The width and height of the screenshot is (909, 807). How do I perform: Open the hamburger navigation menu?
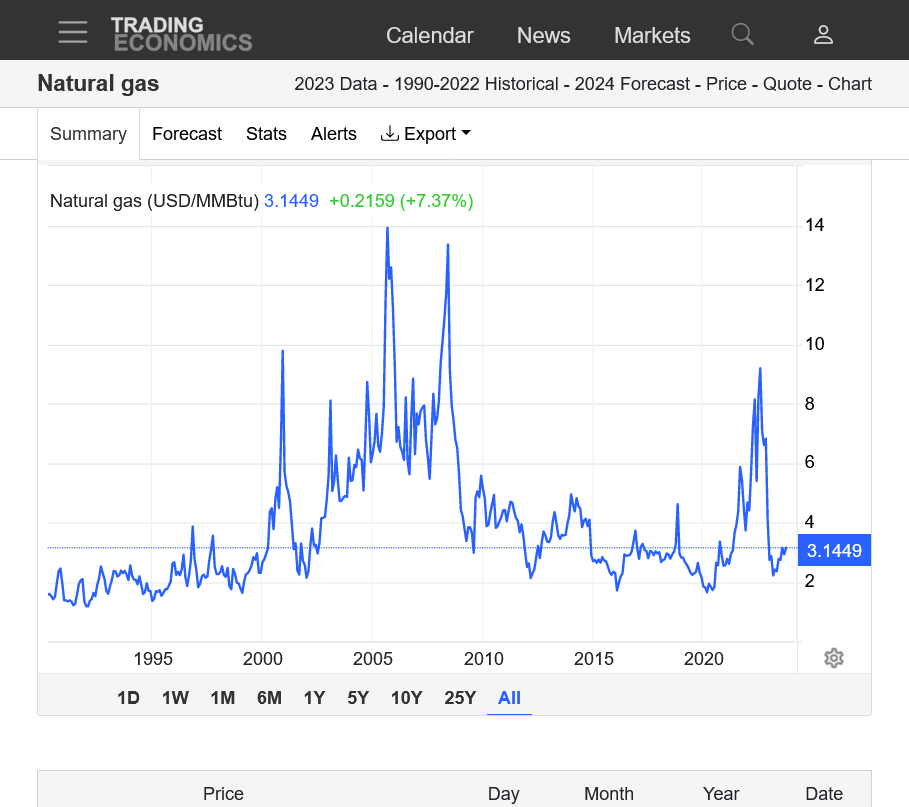73,33
